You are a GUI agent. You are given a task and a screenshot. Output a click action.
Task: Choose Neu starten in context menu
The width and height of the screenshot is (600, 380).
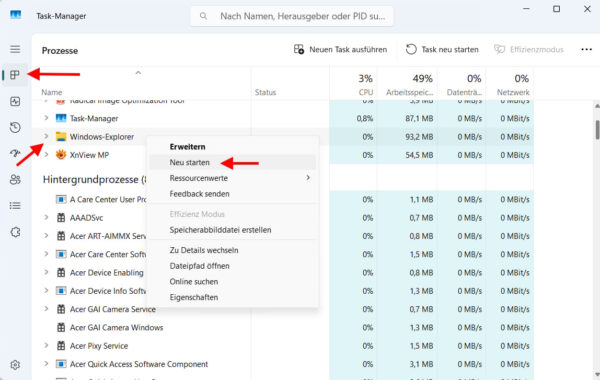click(190, 163)
